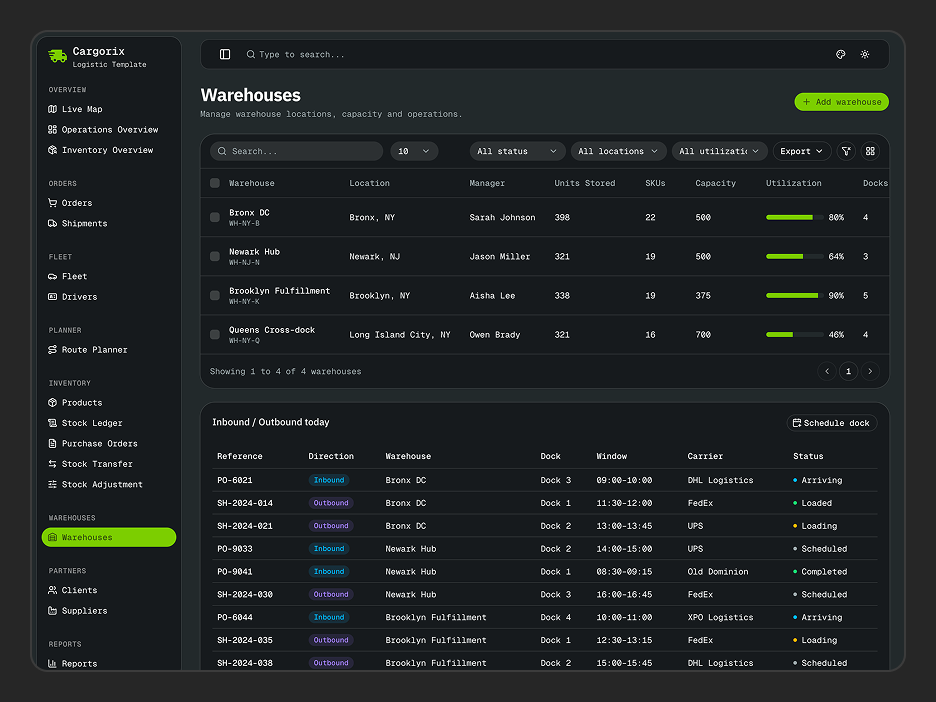Go to previous page chevron
936x702 pixels.
coord(827,371)
